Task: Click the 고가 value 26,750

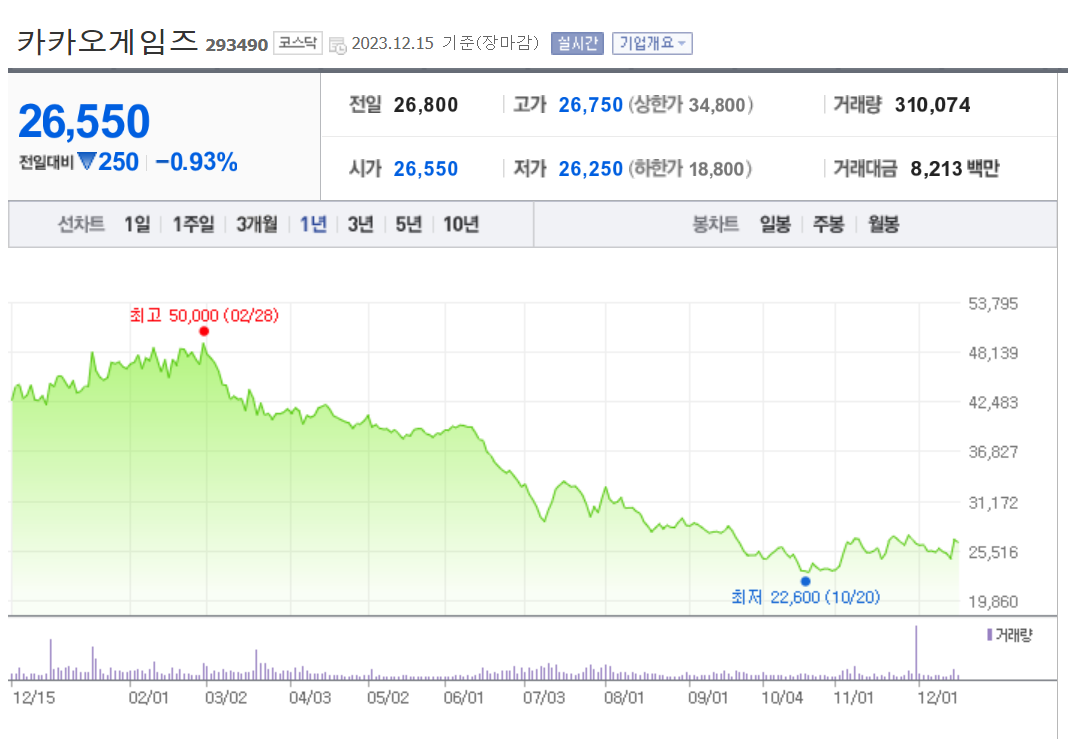Action: (x=591, y=105)
